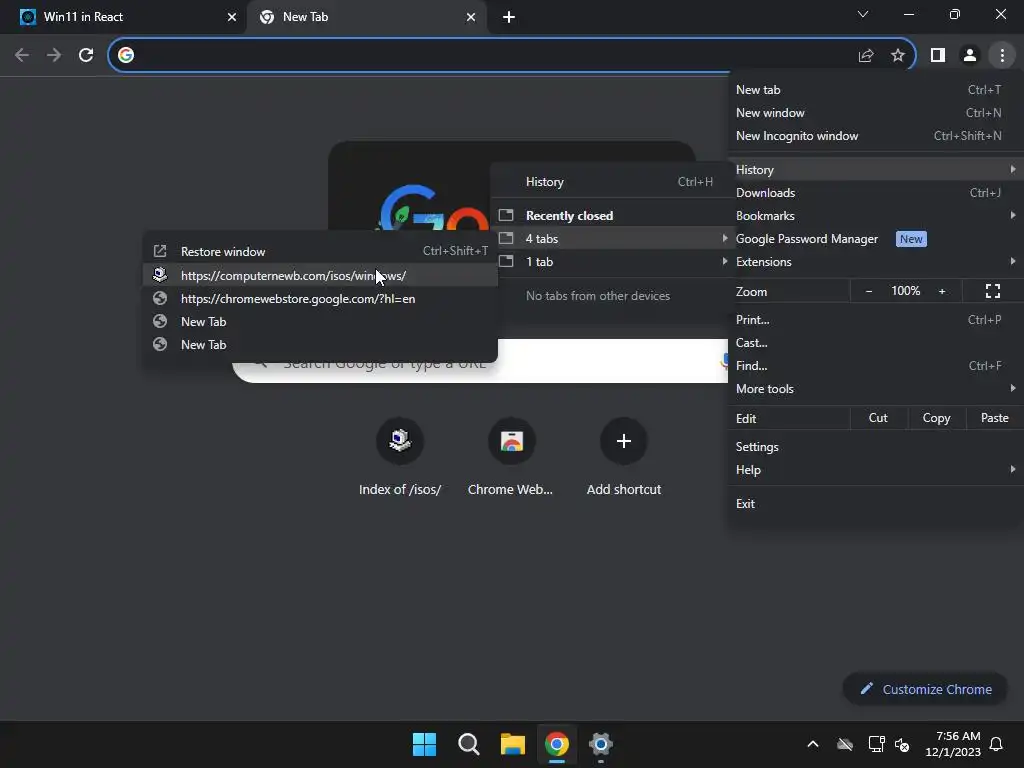The image size is (1024, 768).
Task: Open New Incognito window
Action: point(874,136)
